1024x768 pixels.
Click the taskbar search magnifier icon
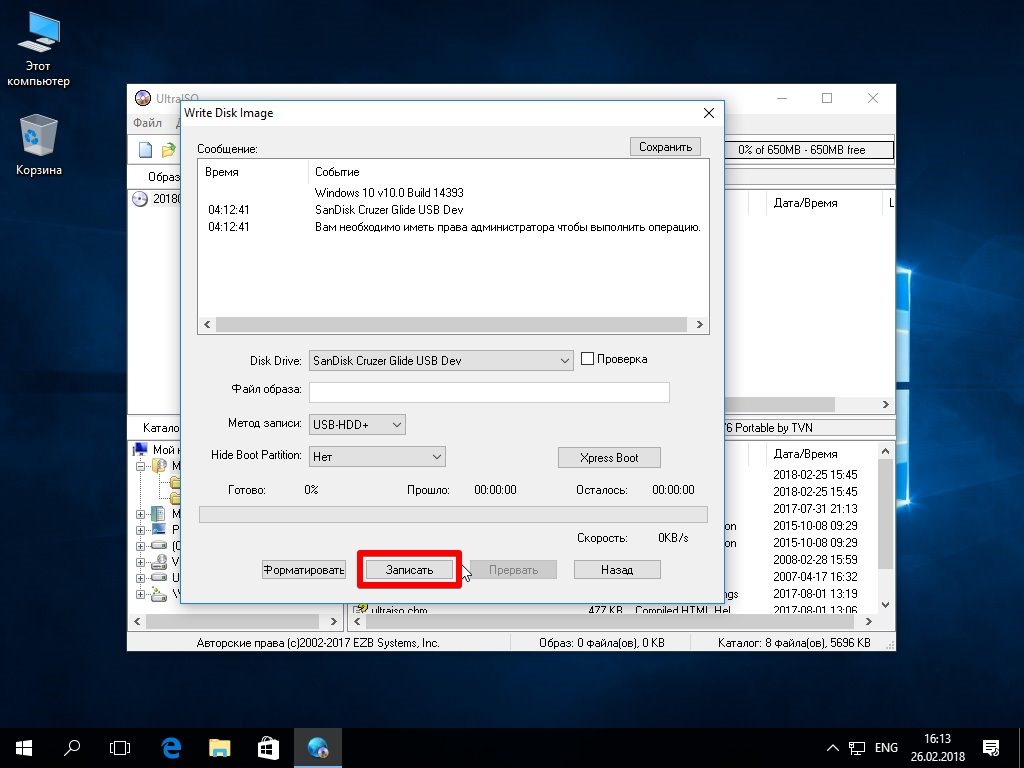click(x=72, y=748)
